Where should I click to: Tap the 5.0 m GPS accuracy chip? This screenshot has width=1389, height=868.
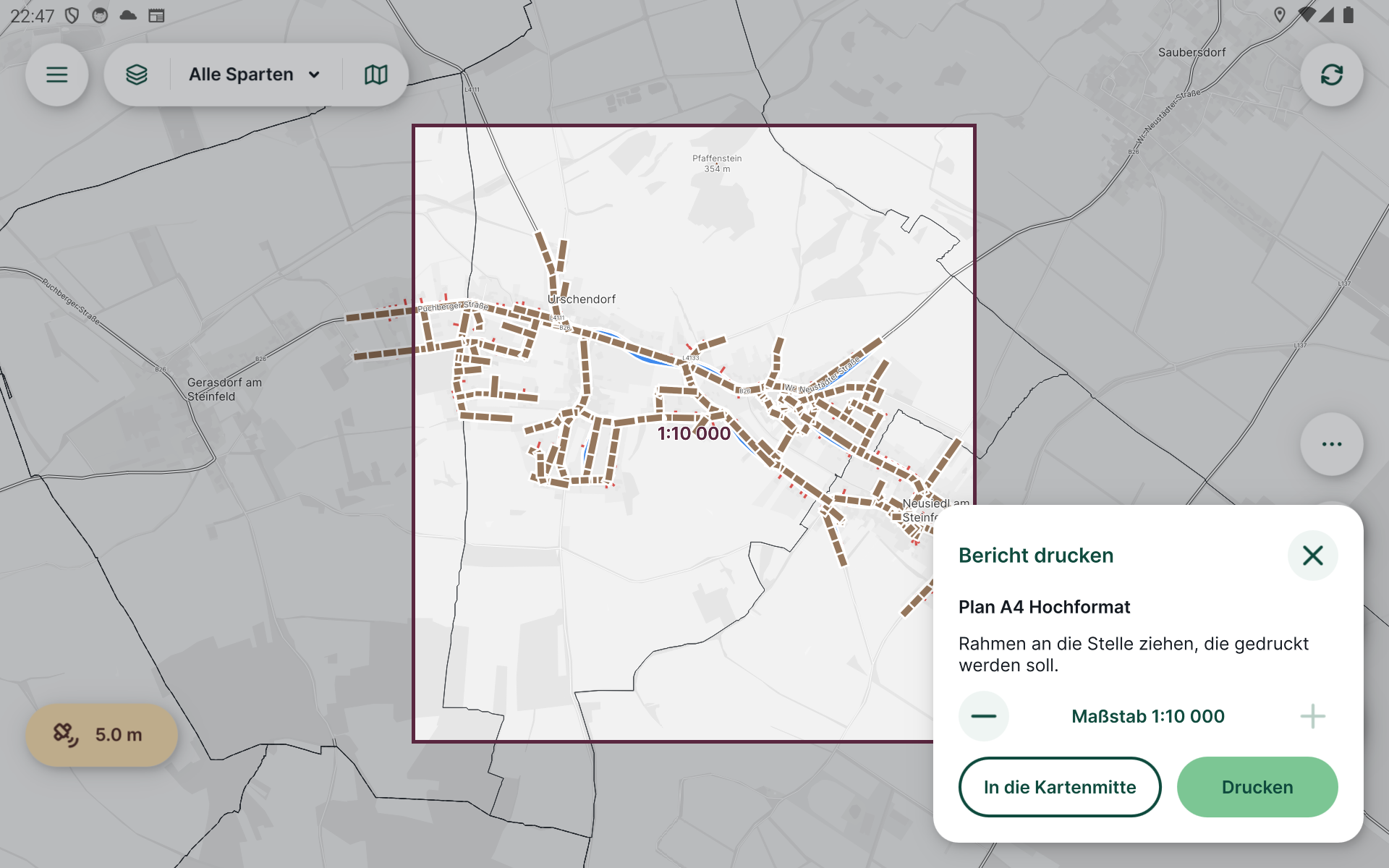pos(102,735)
